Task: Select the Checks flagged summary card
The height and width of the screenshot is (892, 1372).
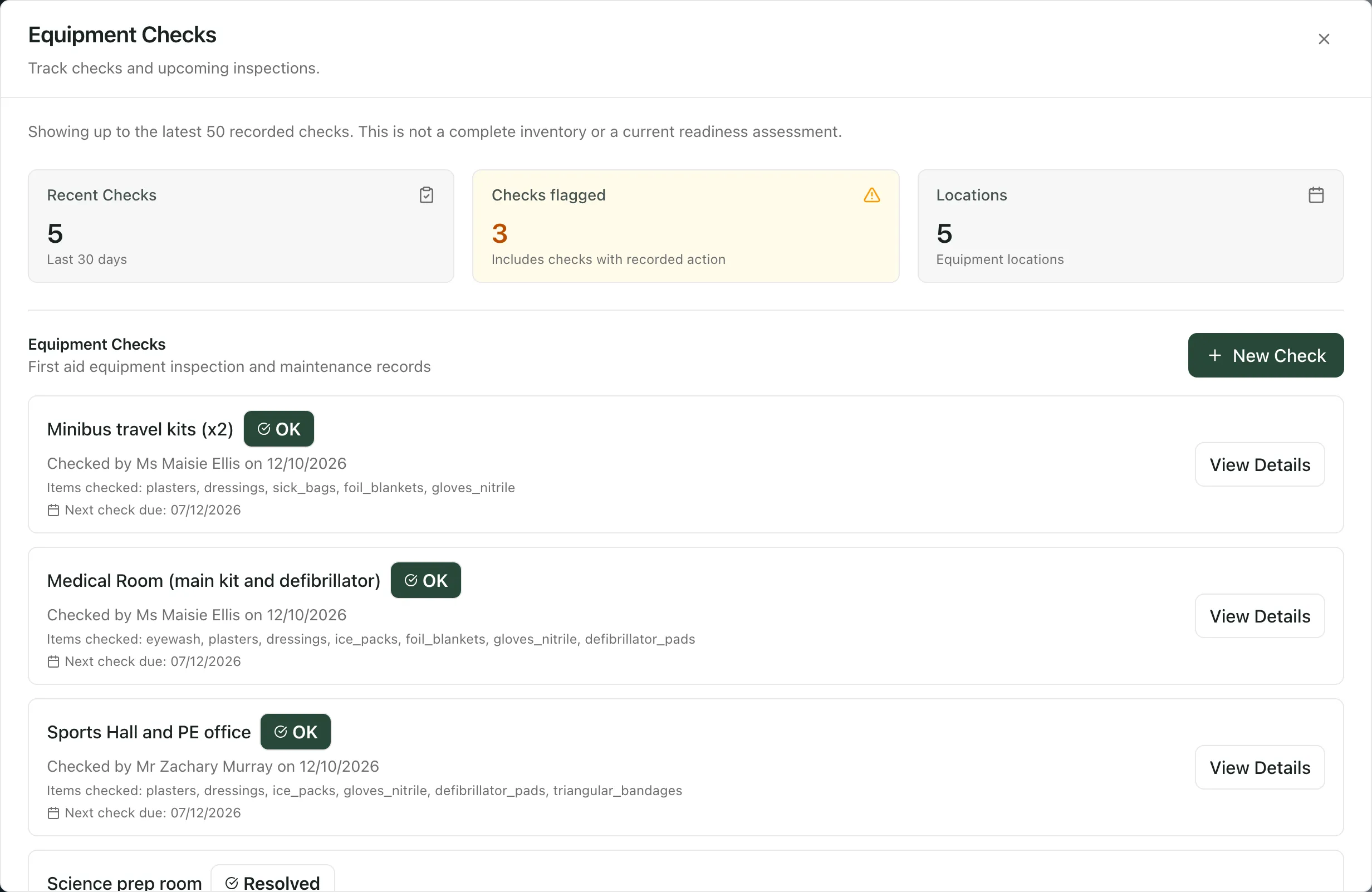Action: click(686, 226)
